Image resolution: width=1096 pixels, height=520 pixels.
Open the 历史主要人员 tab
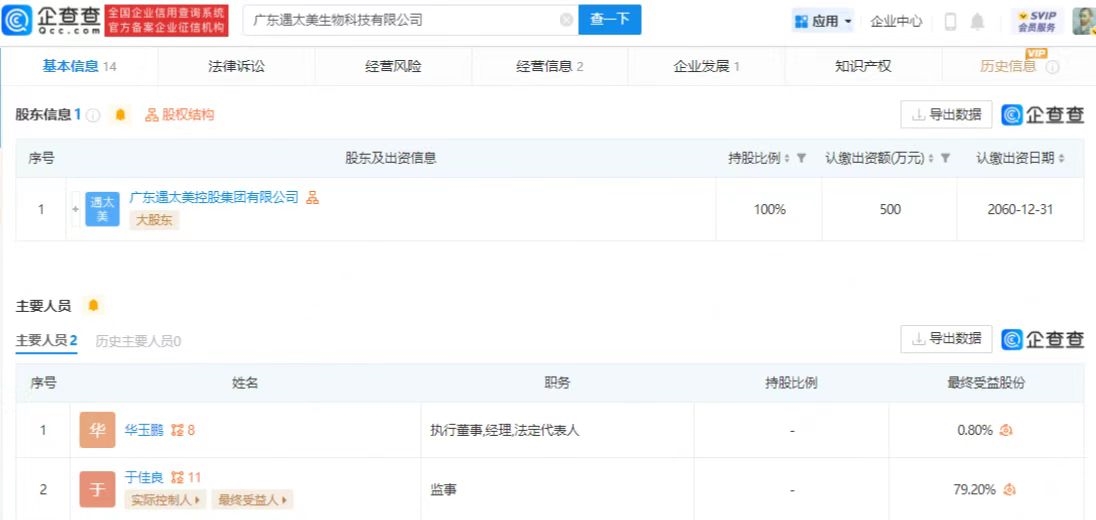pos(138,341)
